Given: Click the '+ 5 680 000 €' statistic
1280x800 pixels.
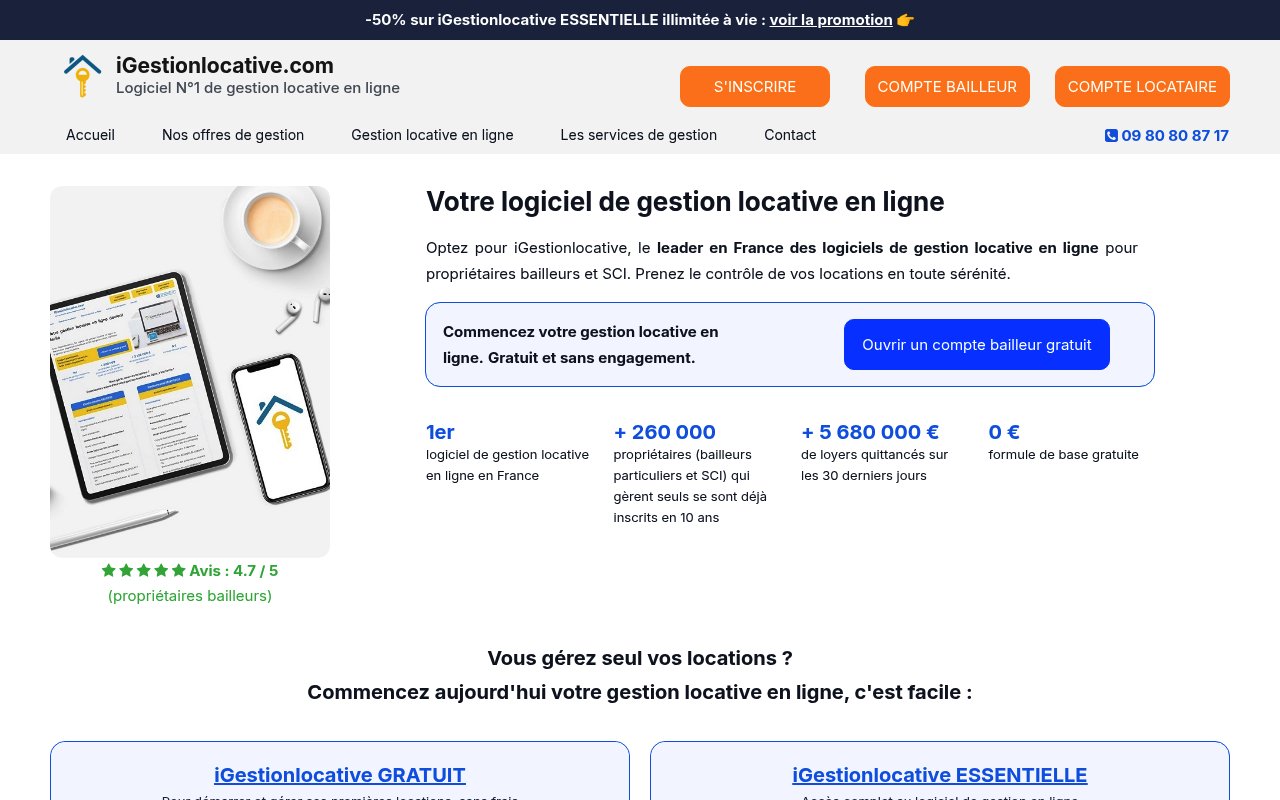Looking at the screenshot, I should pos(870,432).
